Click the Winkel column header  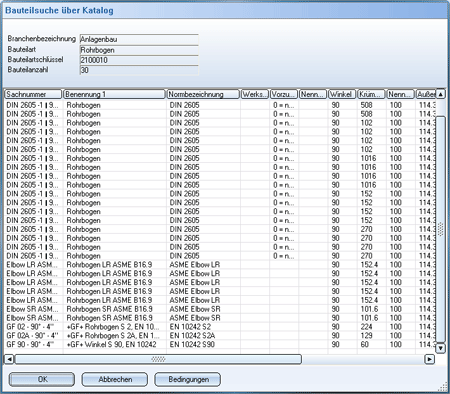click(x=342, y=94)
